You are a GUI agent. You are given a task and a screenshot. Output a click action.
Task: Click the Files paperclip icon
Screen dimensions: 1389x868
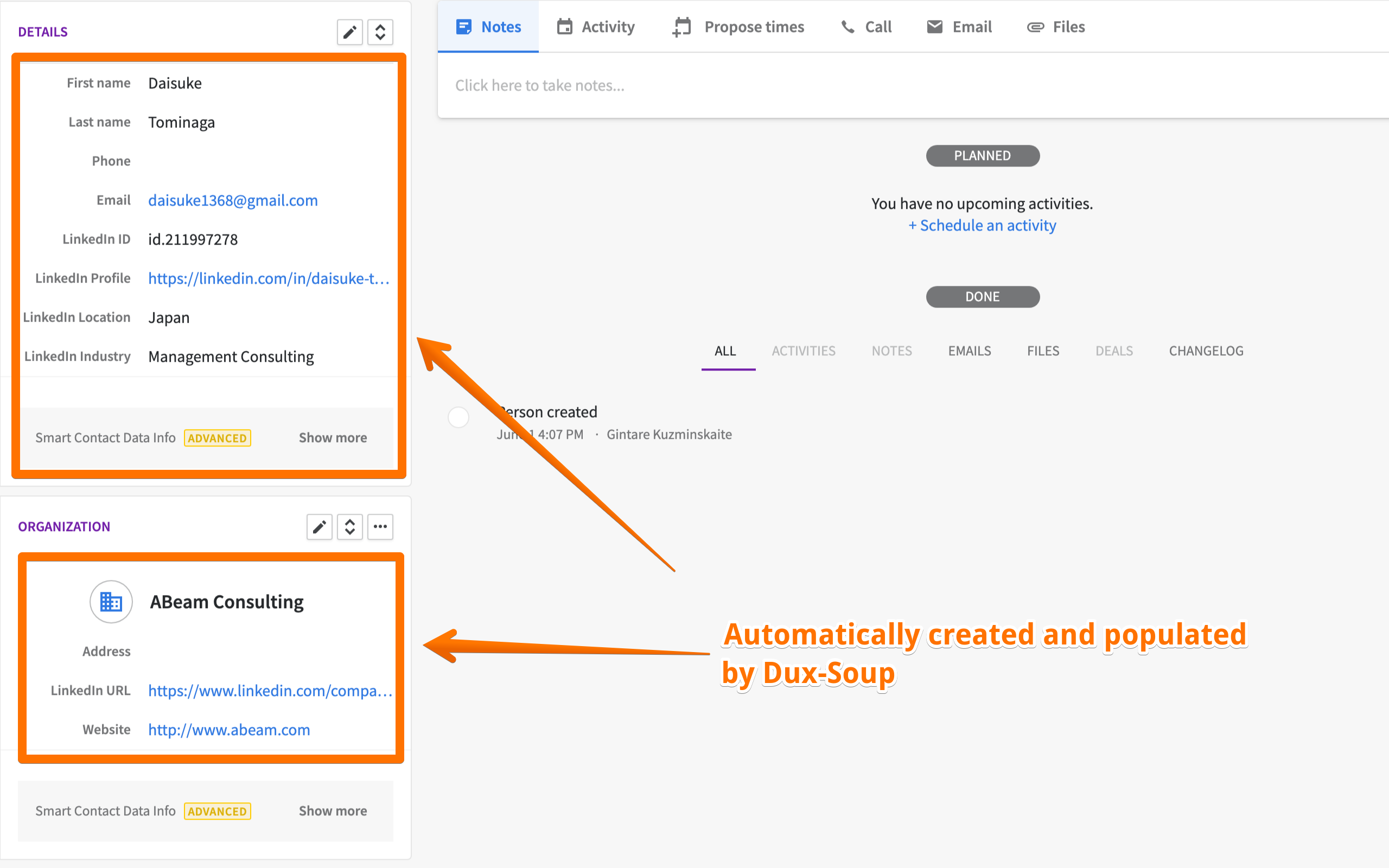tap(1035, 27)
